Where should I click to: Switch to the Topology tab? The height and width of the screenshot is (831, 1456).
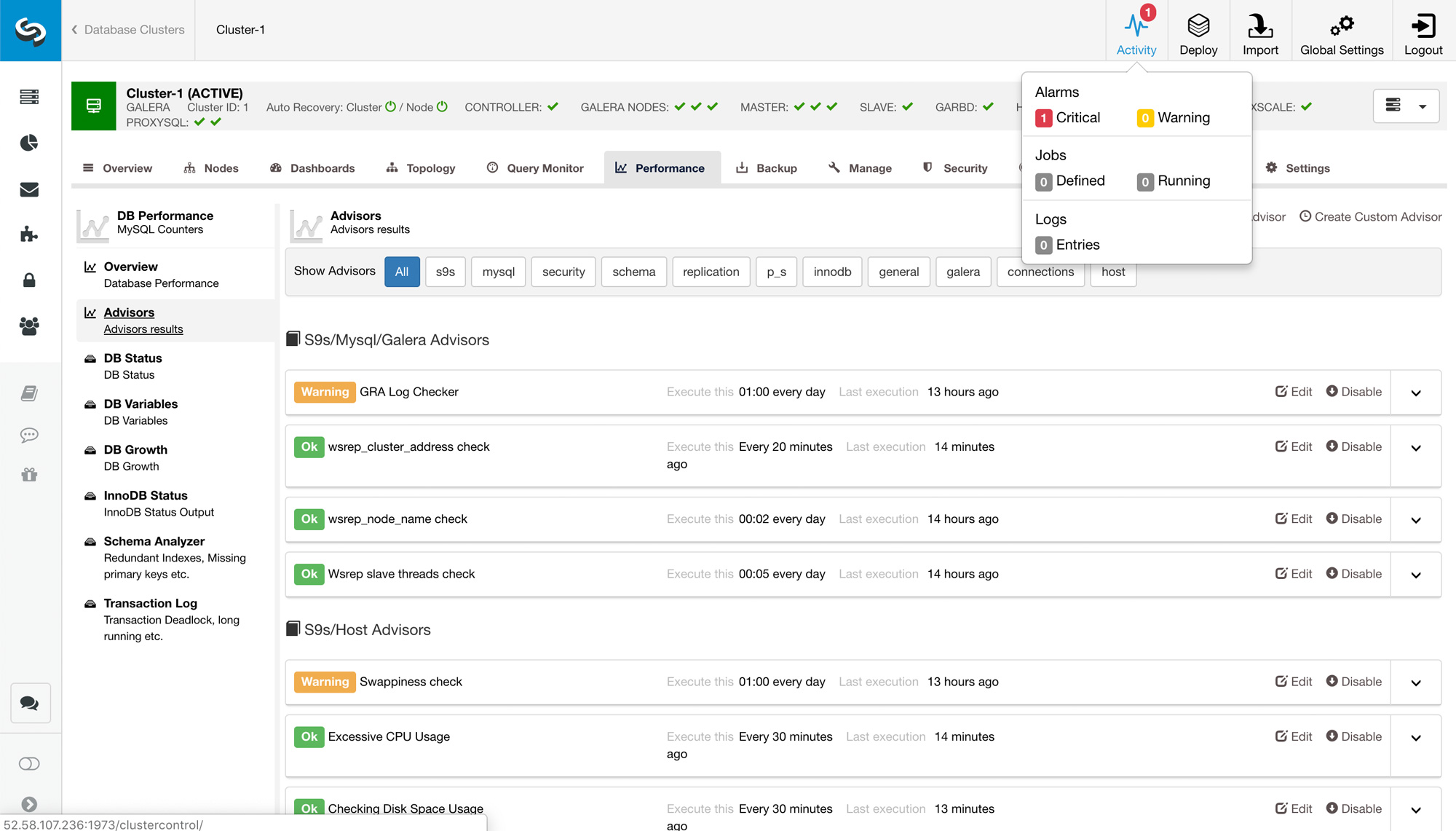(421, 168)
